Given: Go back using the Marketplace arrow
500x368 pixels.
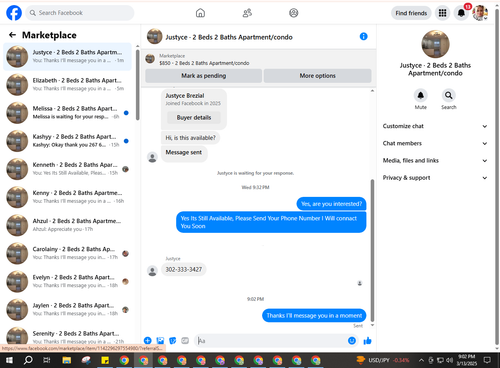Looking at the screenshot, I should tap(12, 35).
